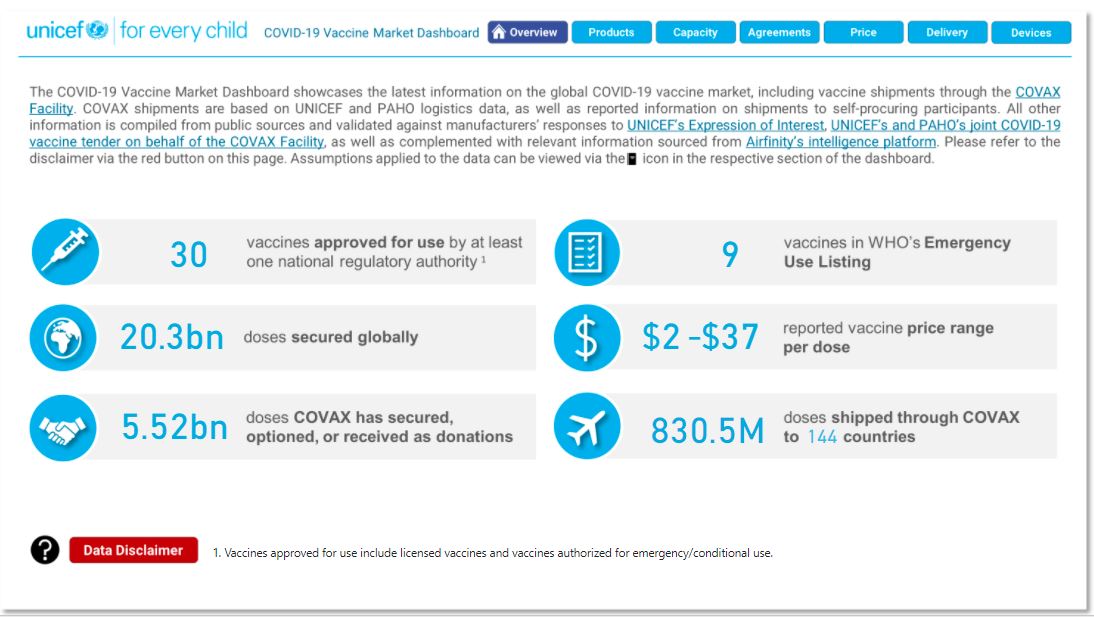This screenshot has width=1094, height=617.
Task: Click the '20.3bn' doses figure
Action: [x=172, y=337]
